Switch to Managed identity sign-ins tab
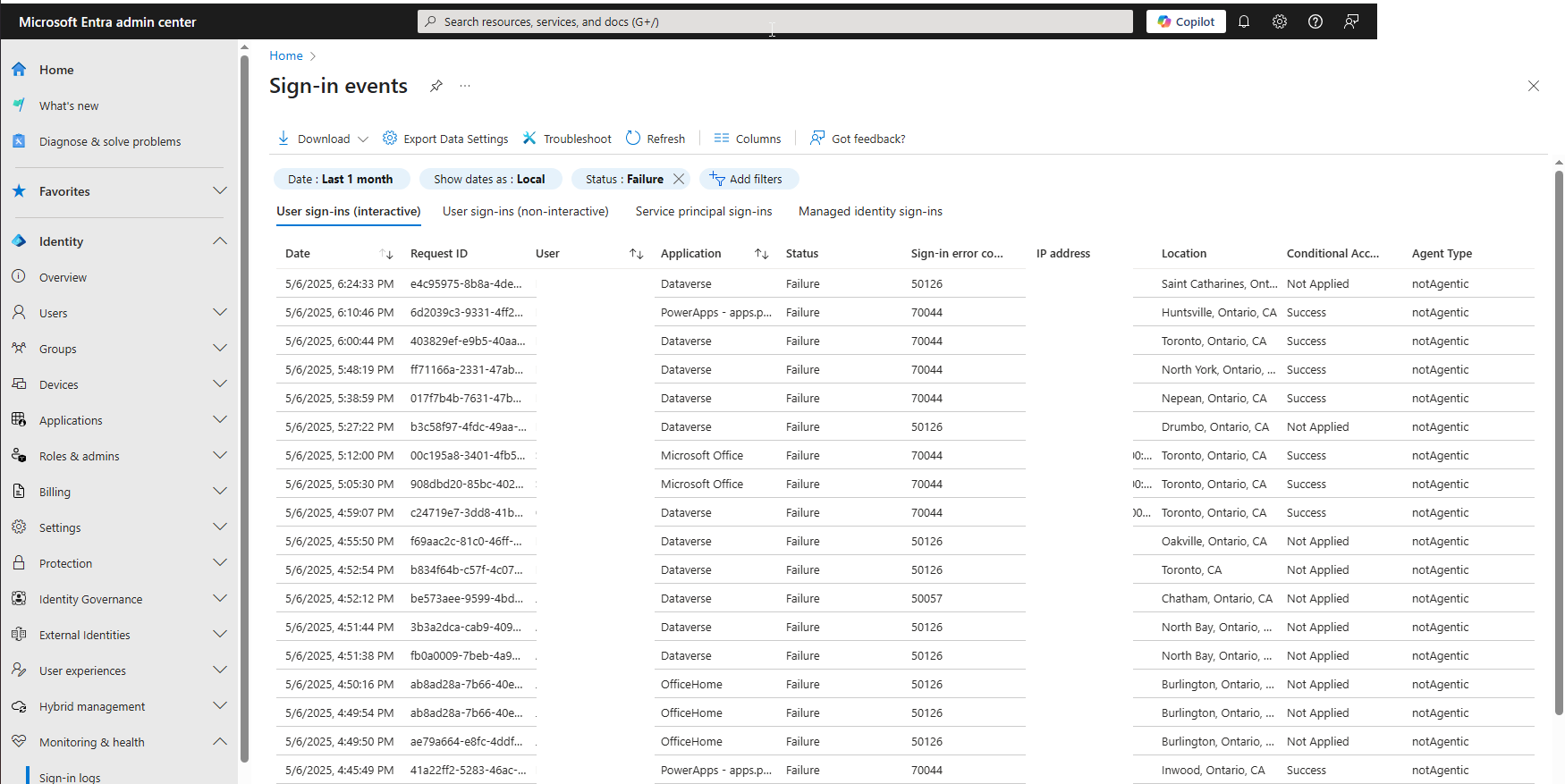 coord(870,211)
